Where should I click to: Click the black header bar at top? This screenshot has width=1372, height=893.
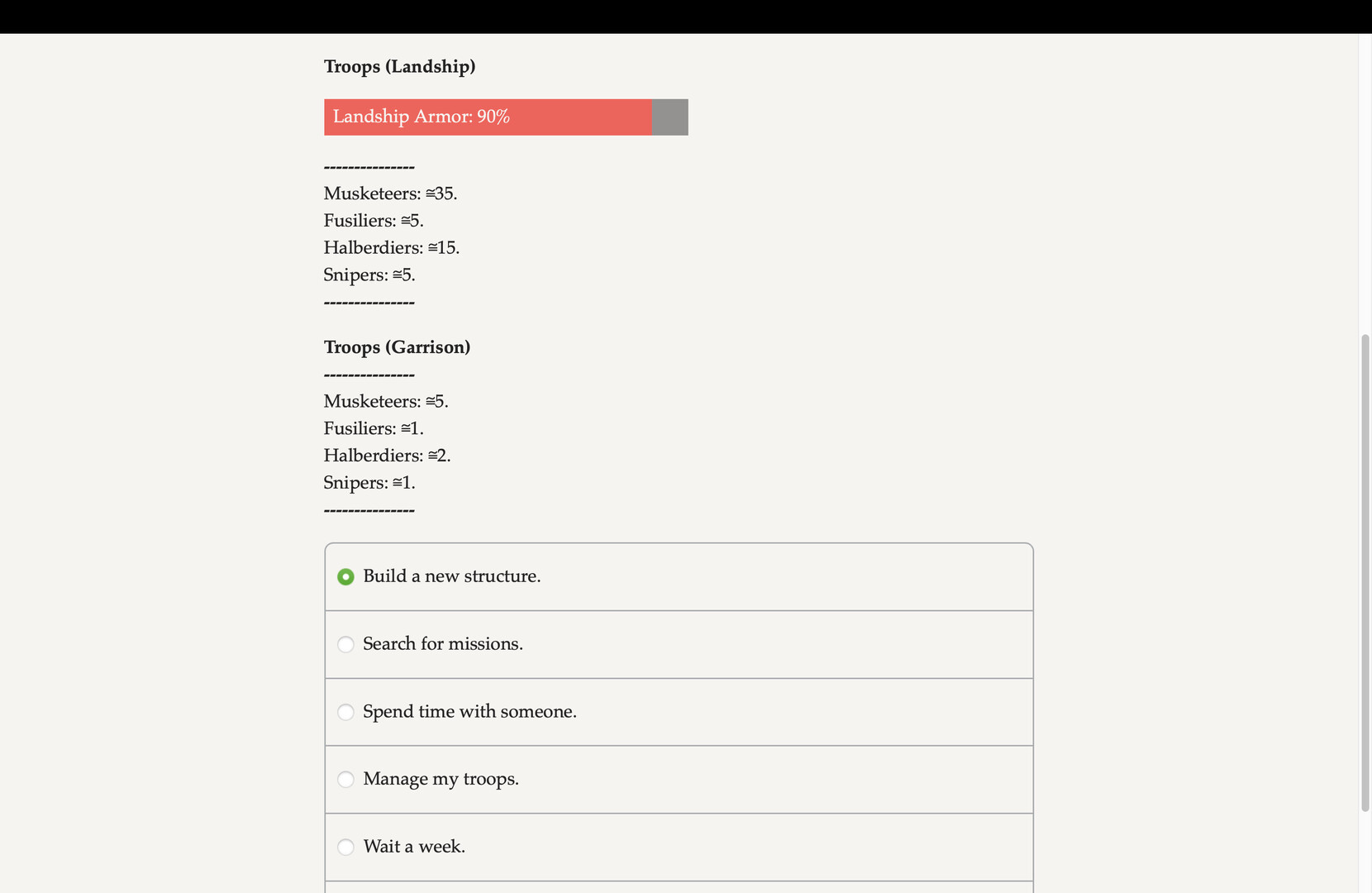(686, 17)
